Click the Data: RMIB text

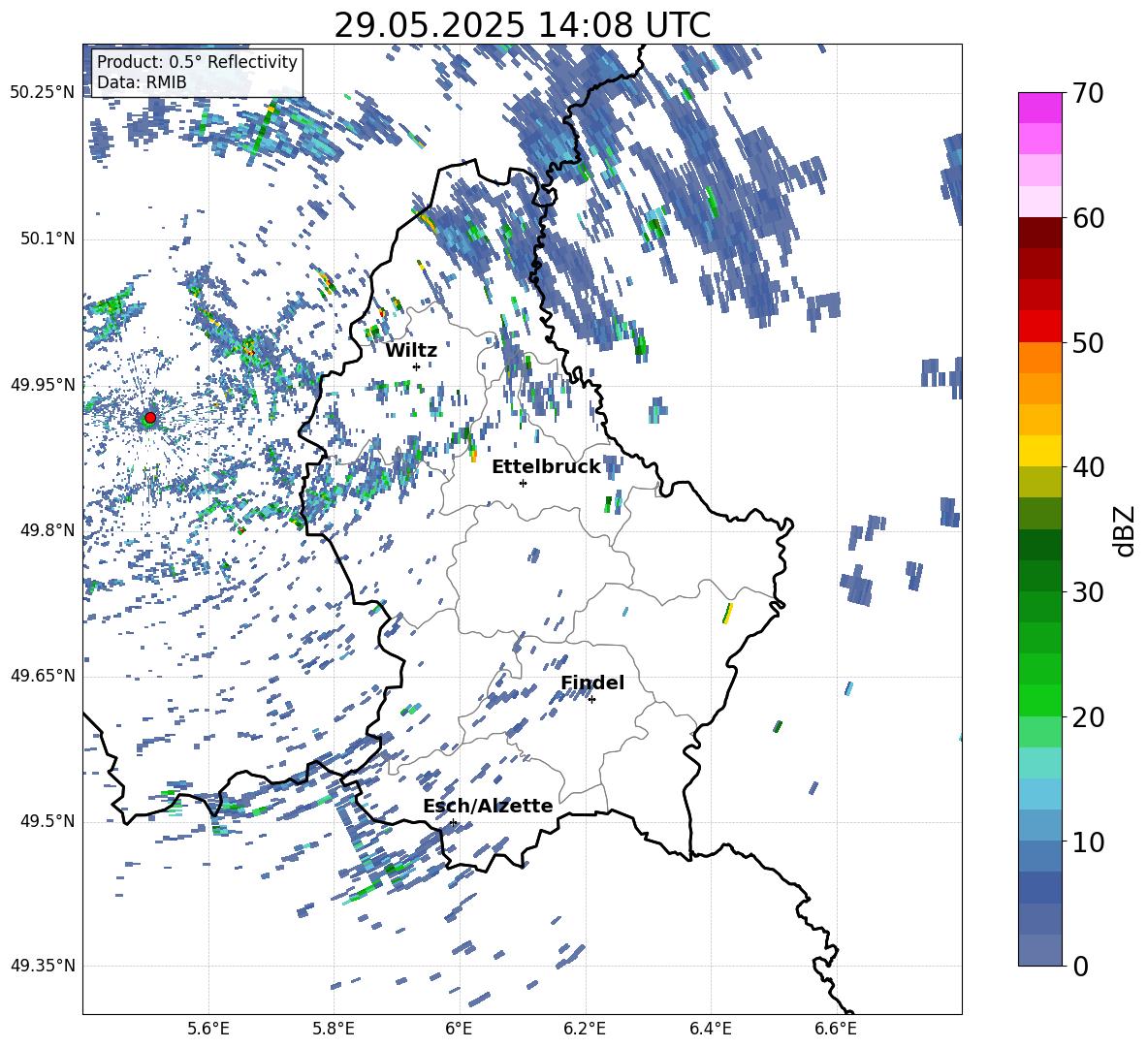[142, 82]
